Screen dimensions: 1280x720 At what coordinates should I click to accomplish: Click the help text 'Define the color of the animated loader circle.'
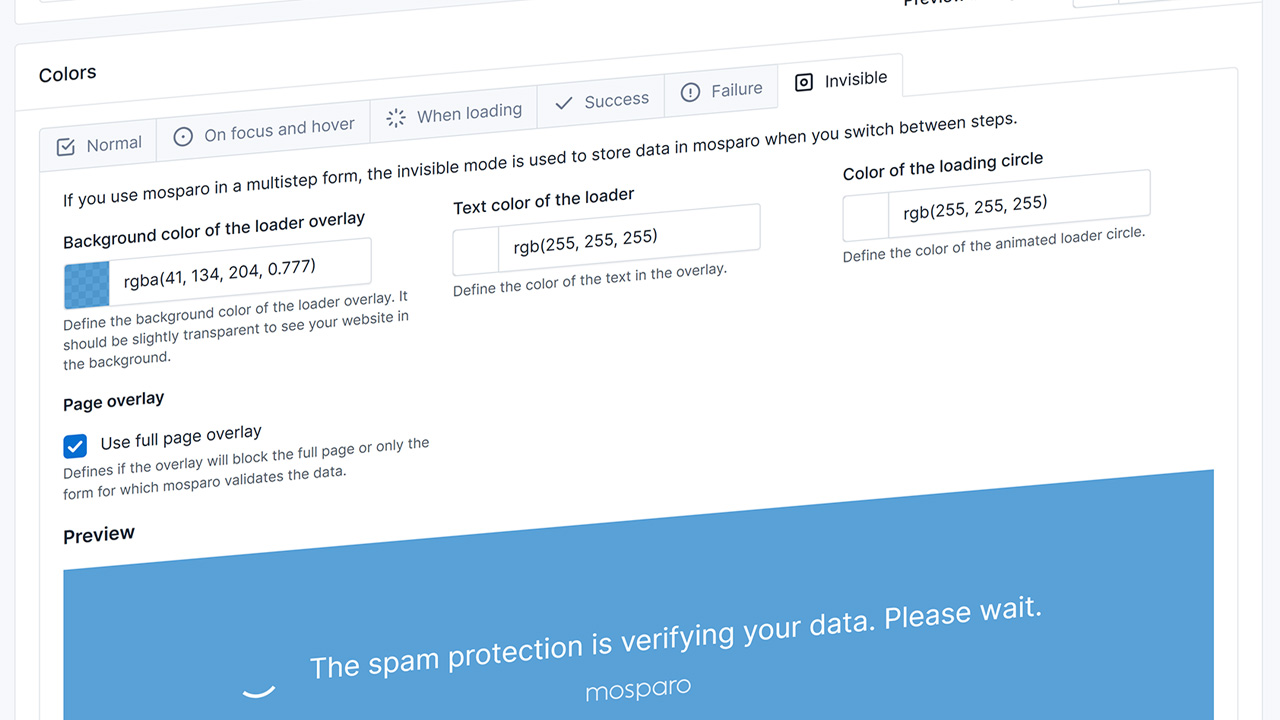pyautogui.click(x=994, y=244)
